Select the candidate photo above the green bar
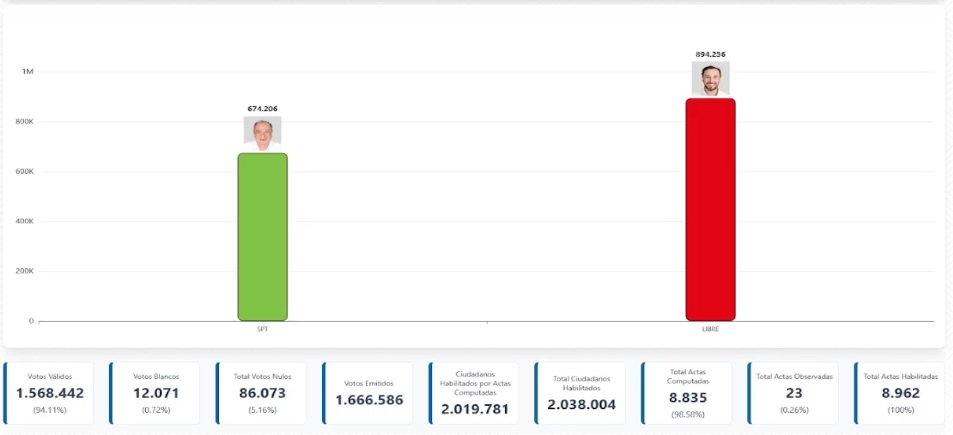Viewport: 953px width, 435px height. (262, 132)
